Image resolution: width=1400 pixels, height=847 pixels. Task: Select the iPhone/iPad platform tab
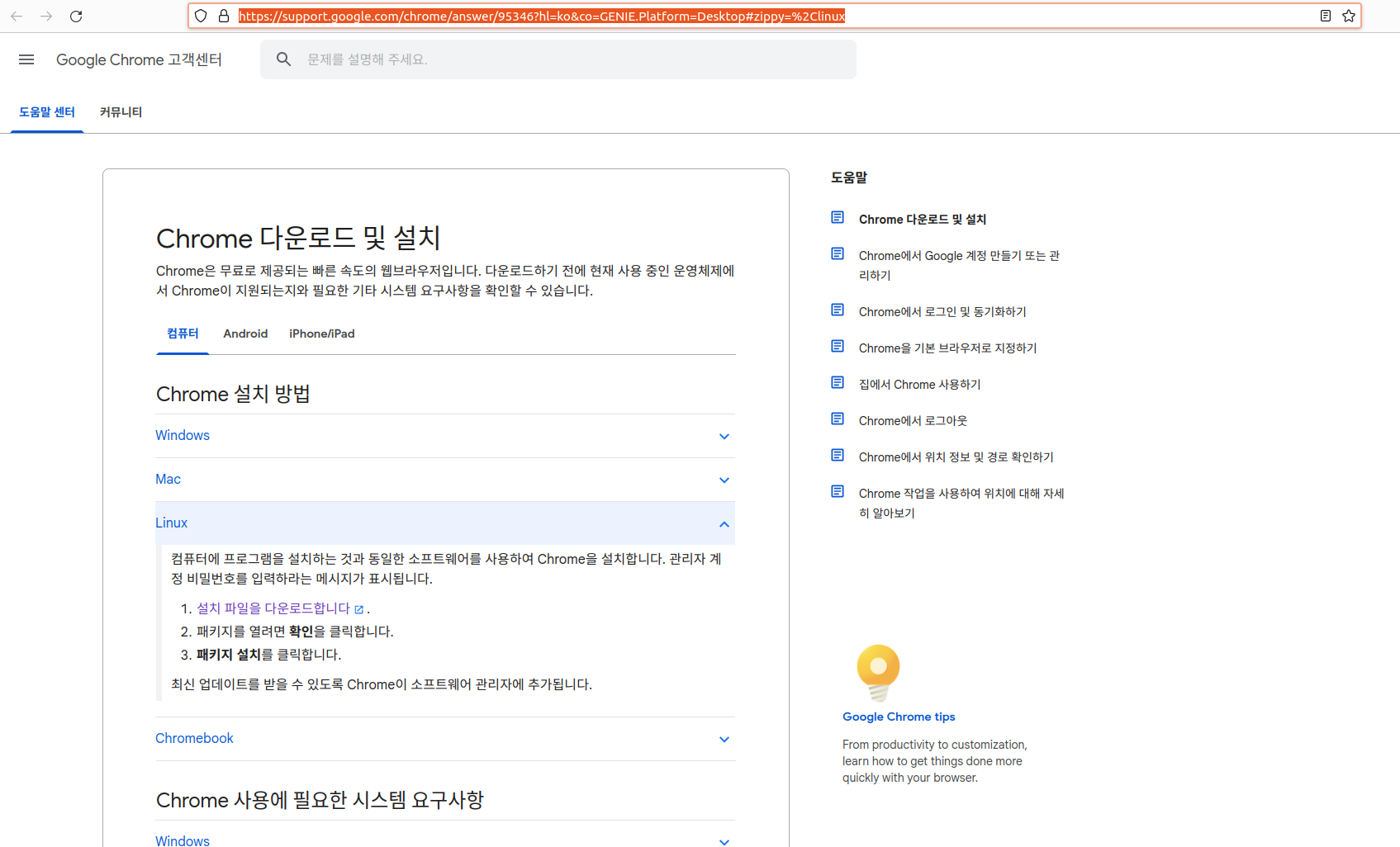tap(321, 334)
